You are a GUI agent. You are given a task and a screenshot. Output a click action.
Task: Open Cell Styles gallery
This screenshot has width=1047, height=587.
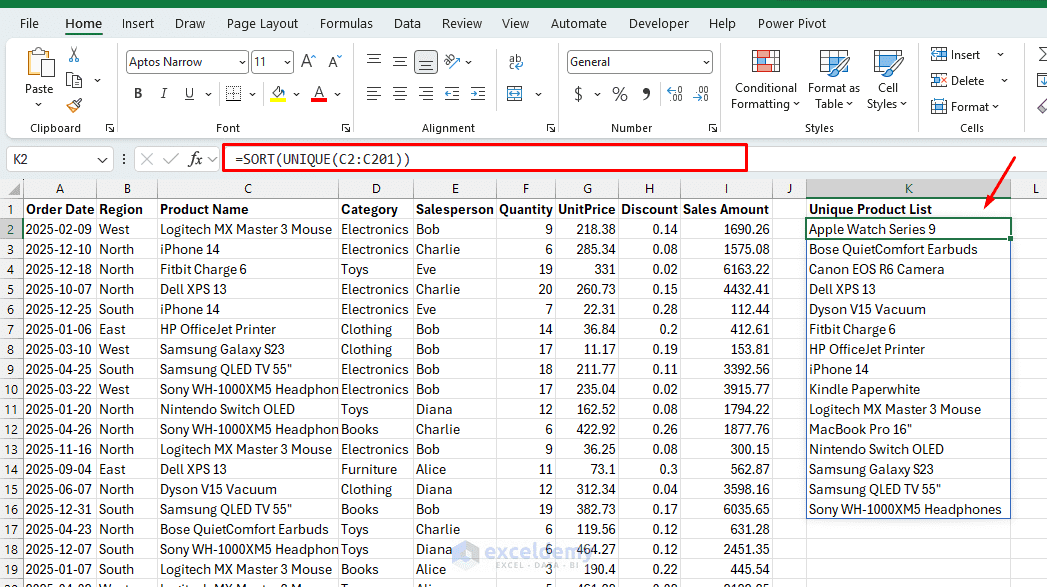[x=887, y=79]
